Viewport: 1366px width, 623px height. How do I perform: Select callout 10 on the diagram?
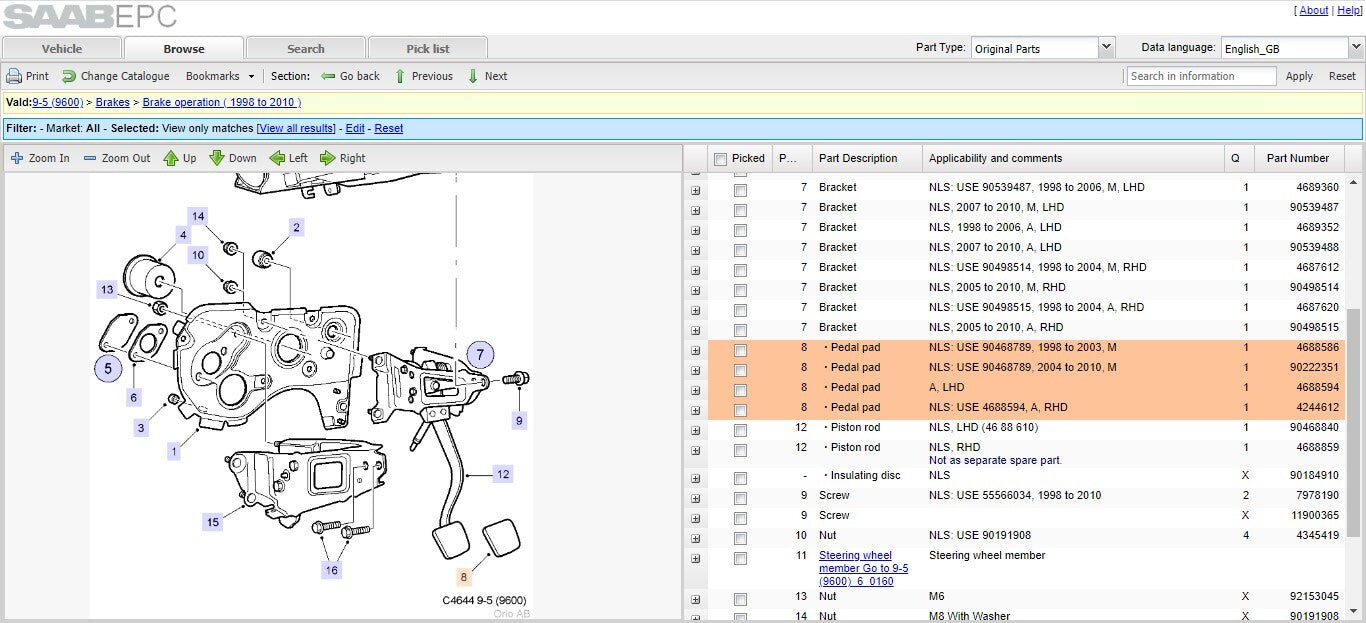(x=198, y=255)
